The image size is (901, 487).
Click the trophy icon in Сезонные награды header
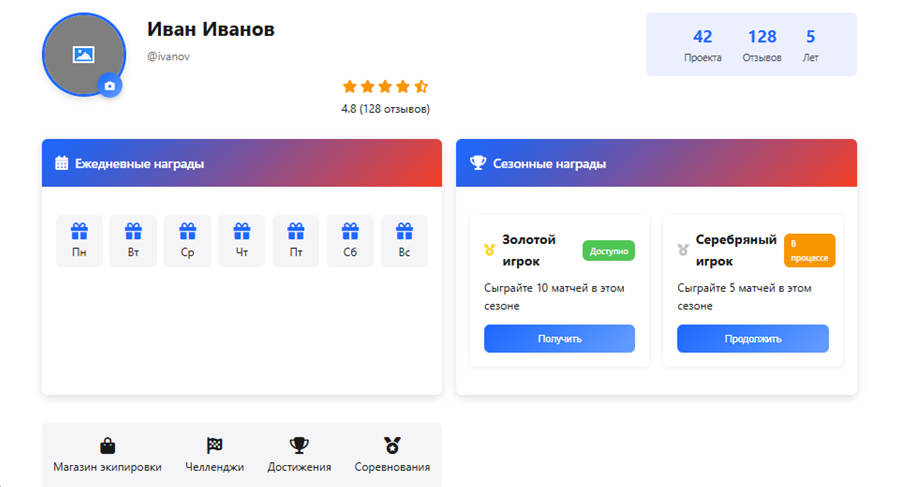tap(478, 163)
